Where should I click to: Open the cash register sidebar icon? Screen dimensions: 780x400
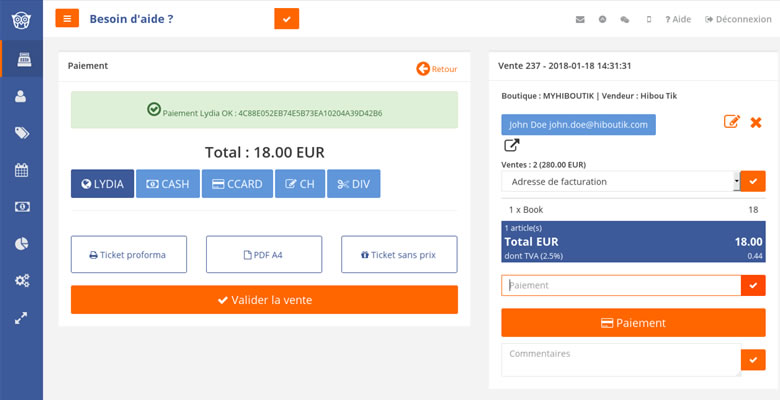(22, 59)
